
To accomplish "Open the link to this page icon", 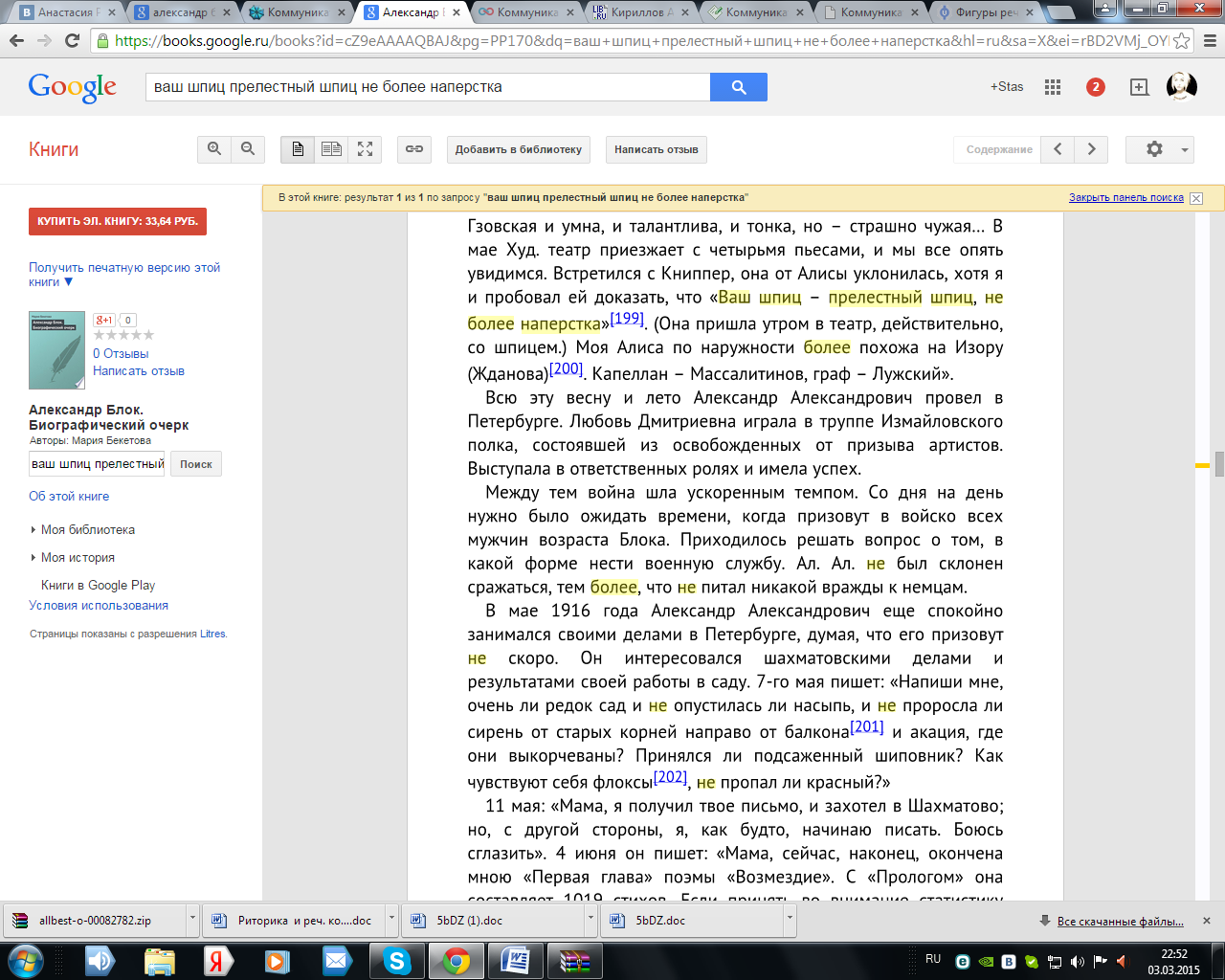I will coord(414,149).
